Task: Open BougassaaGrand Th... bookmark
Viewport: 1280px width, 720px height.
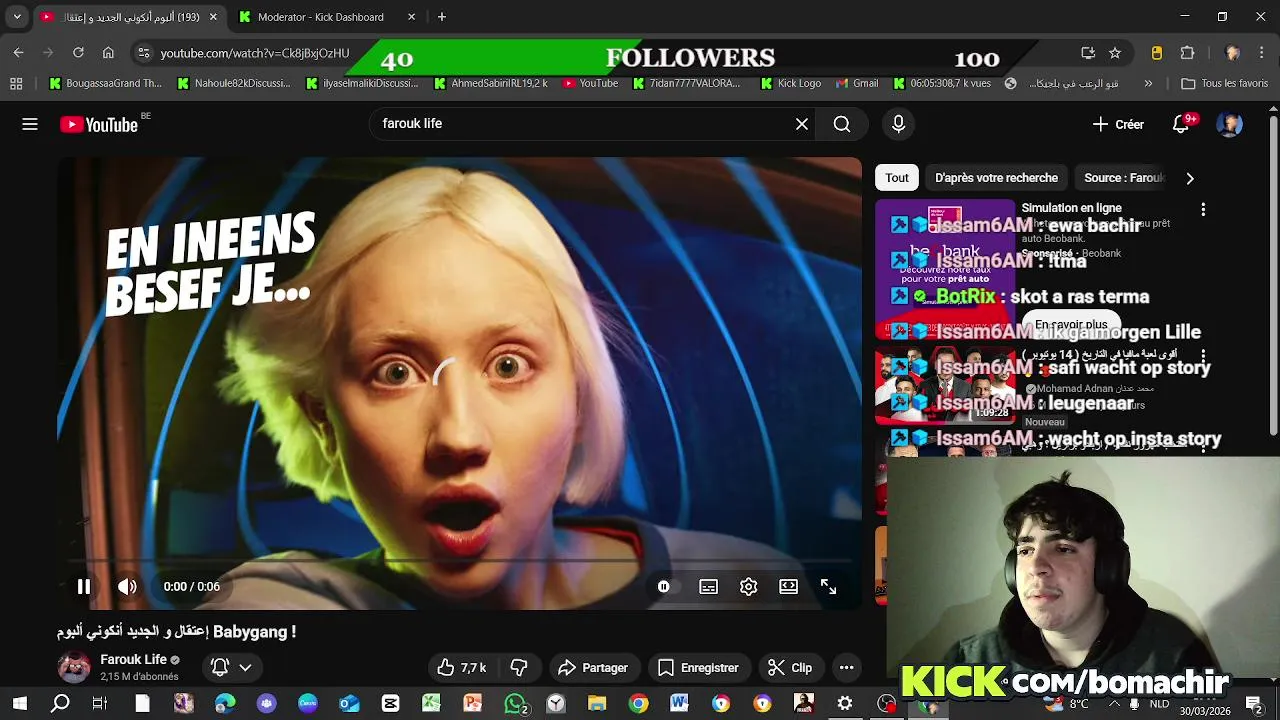Action: coord(105,83)
